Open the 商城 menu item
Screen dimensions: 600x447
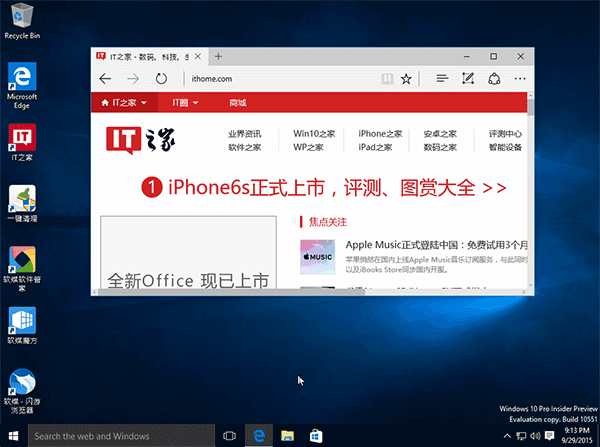238,103
